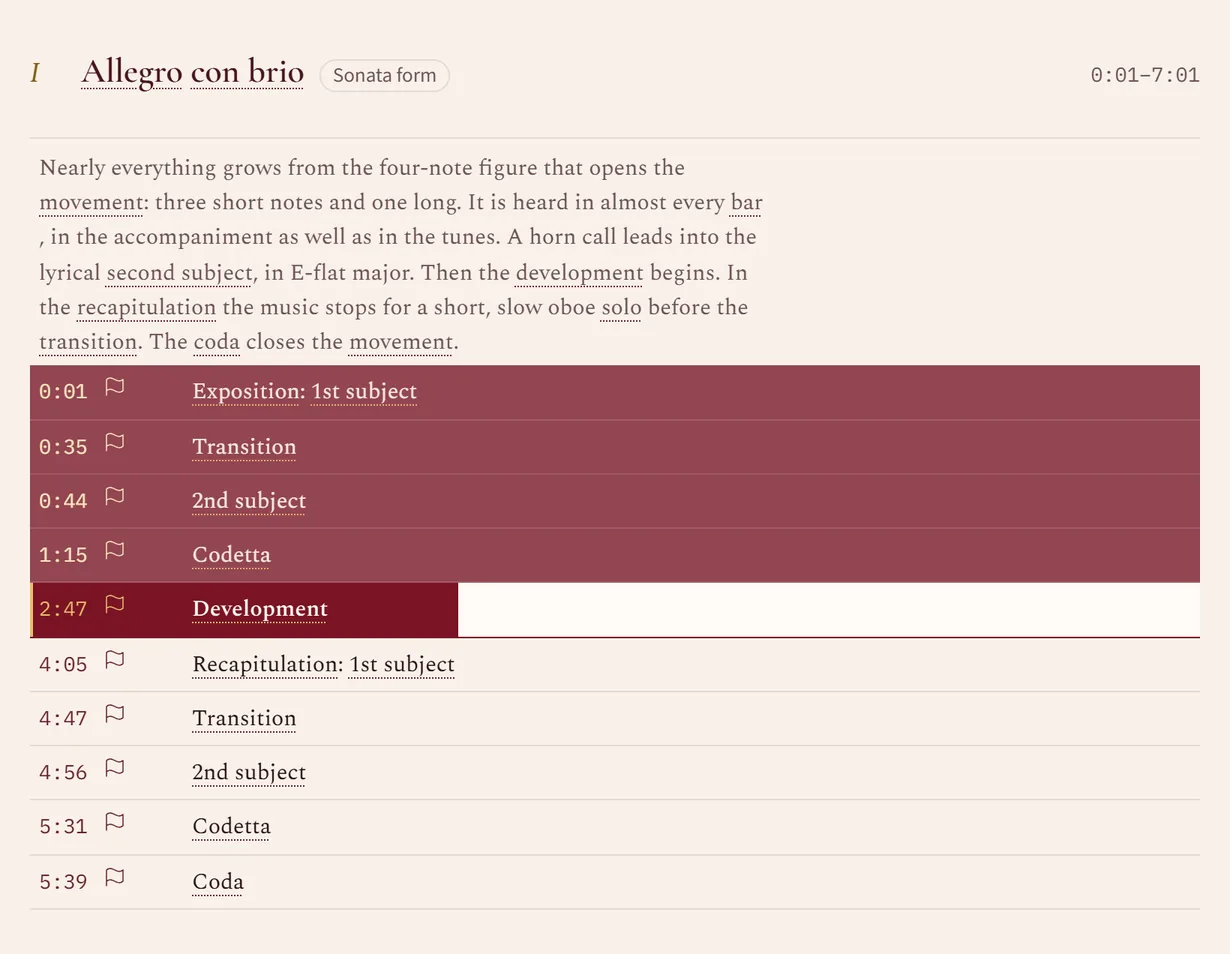Click the "2nd subject" label at 4:56

point(249,772)
